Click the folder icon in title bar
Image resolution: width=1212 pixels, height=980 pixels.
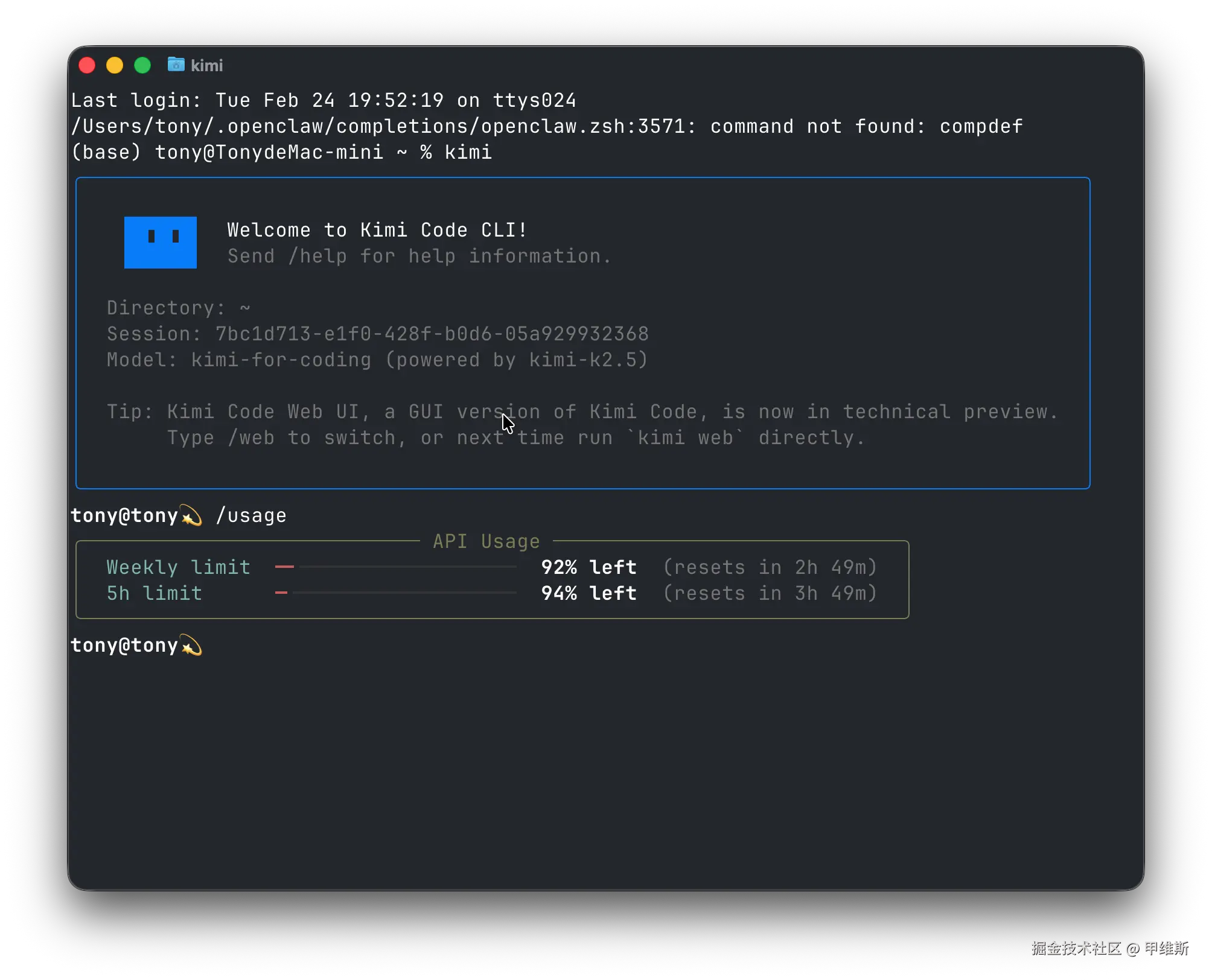click(x=176, y=64)
